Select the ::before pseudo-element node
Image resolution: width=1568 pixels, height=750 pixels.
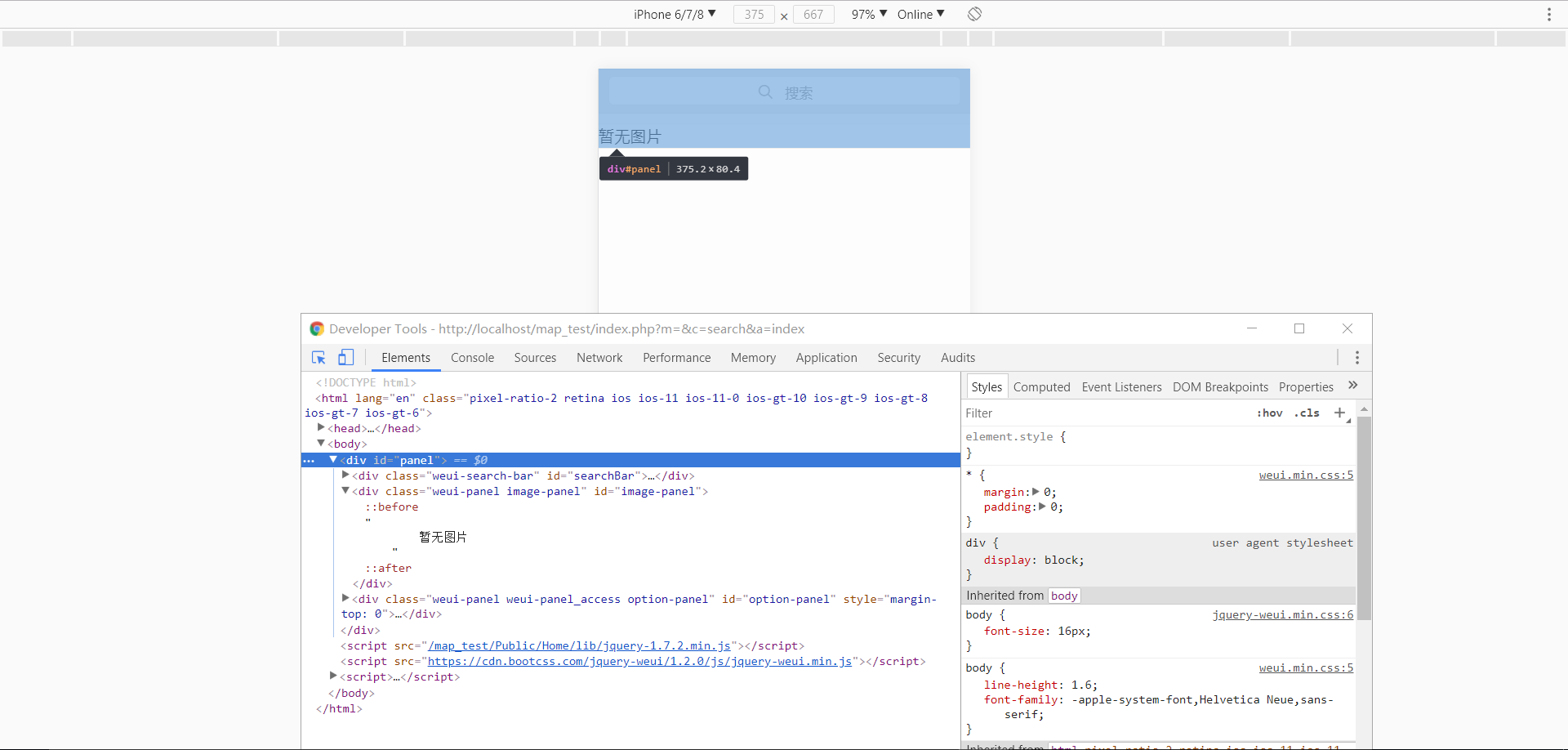tap(392, 507)
